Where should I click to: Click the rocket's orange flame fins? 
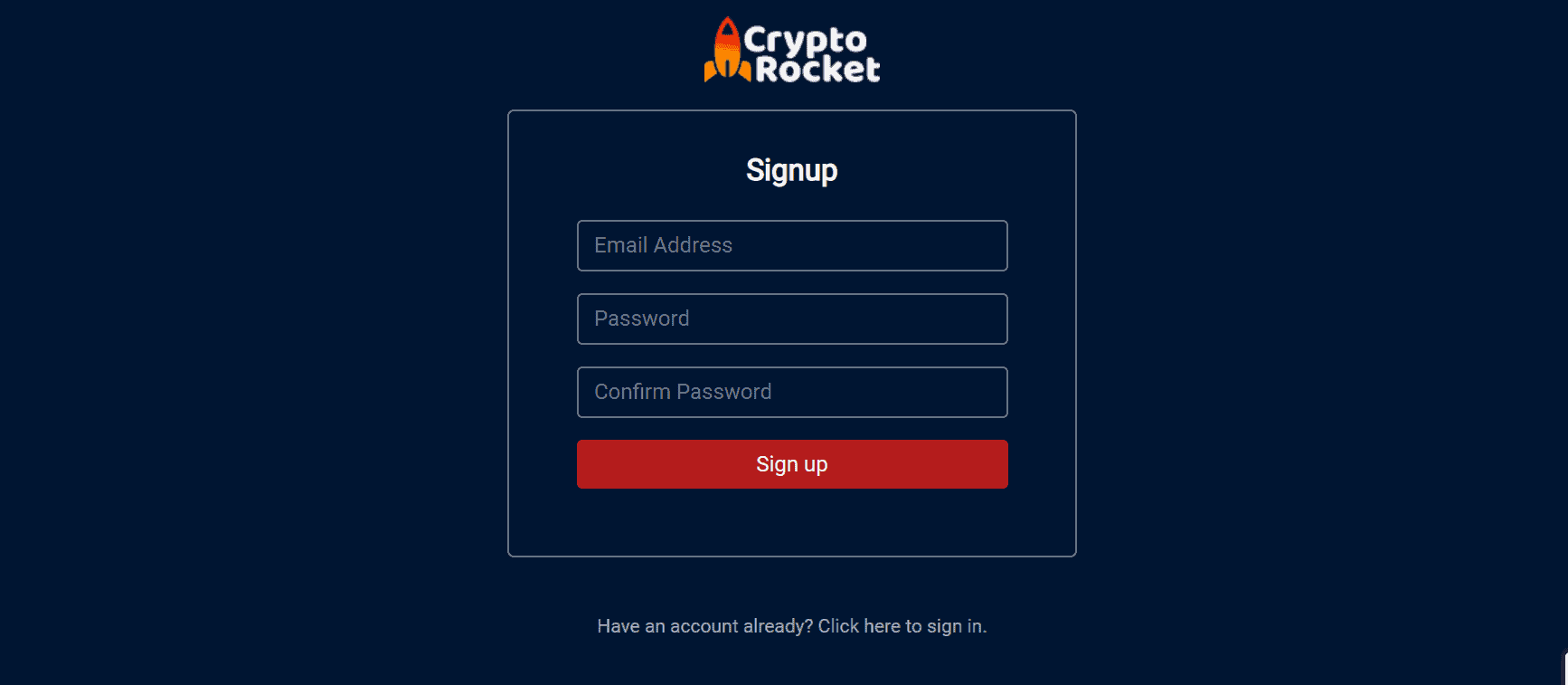[x=727, y=71]
